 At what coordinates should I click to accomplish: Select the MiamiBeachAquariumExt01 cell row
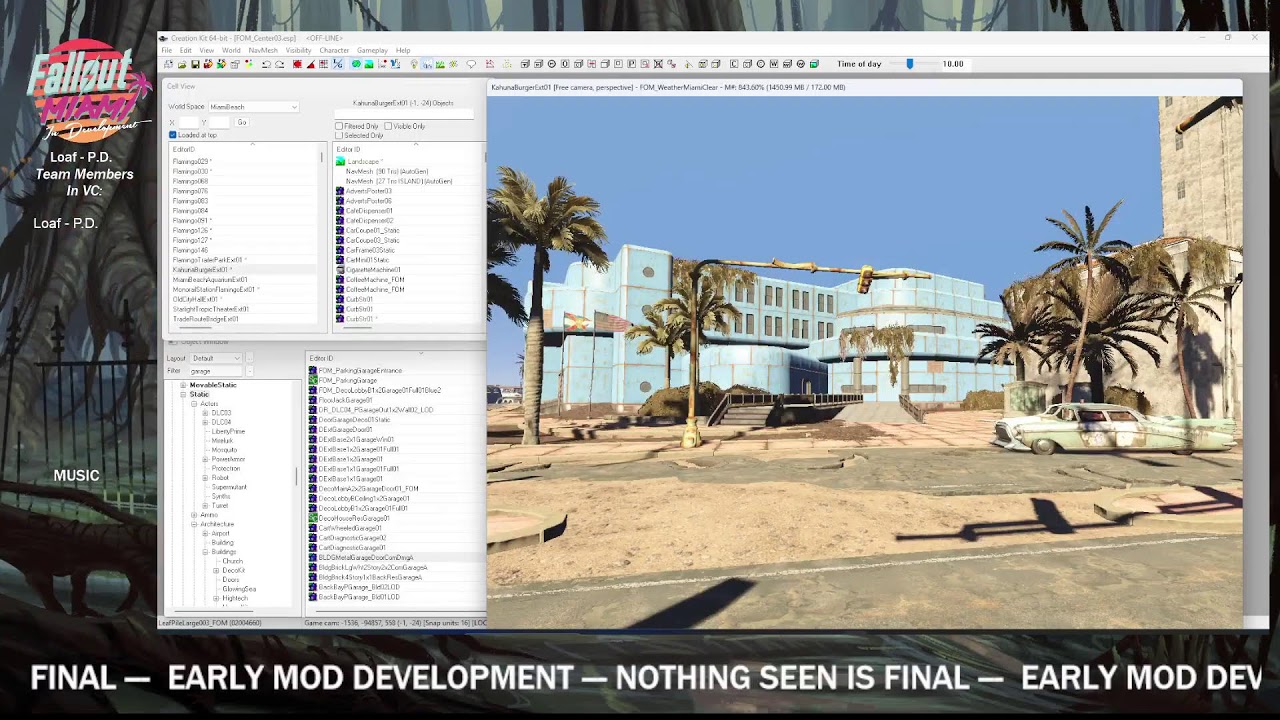click(245, 280)
